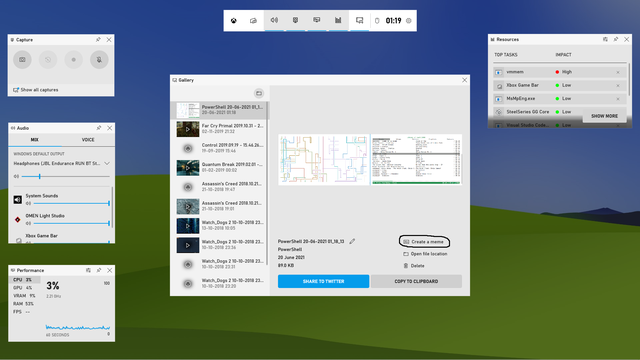Screen dimensions: 640x360
Task: Open Performance widget options icon
Action: [x=88, y=270]
